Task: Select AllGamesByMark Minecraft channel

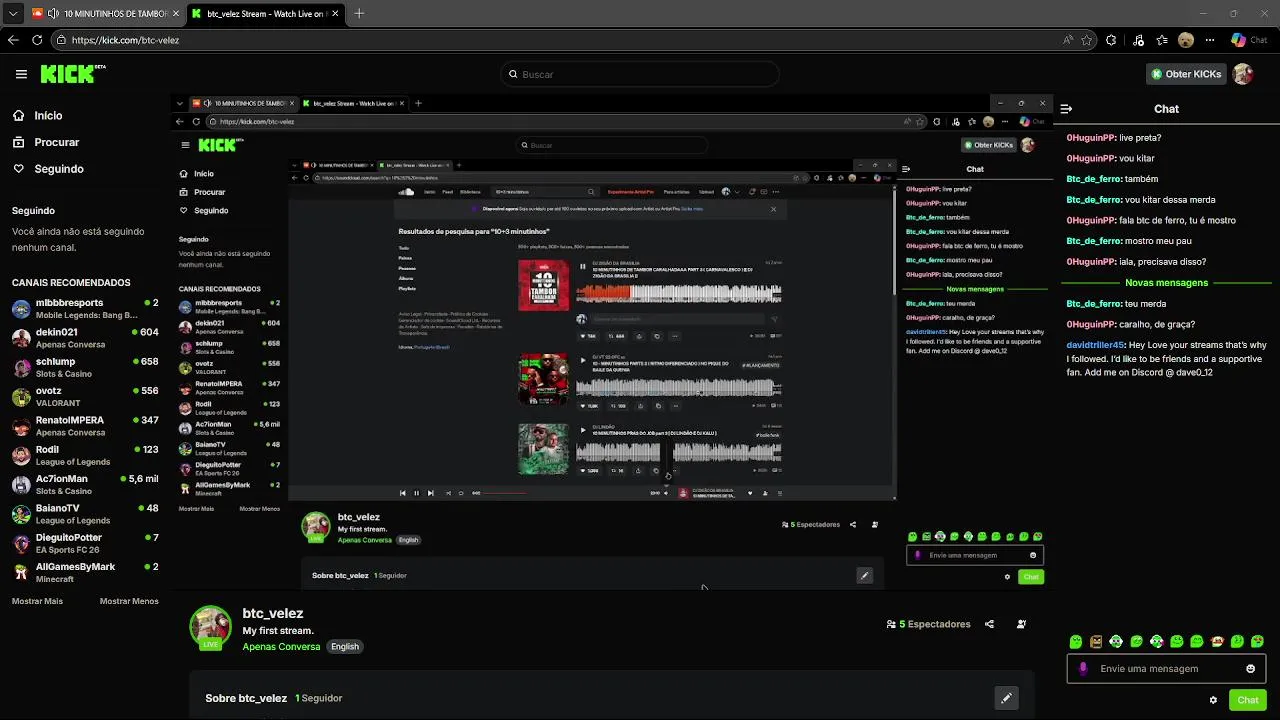Action: pyautogui.click(x=85, y=572)
